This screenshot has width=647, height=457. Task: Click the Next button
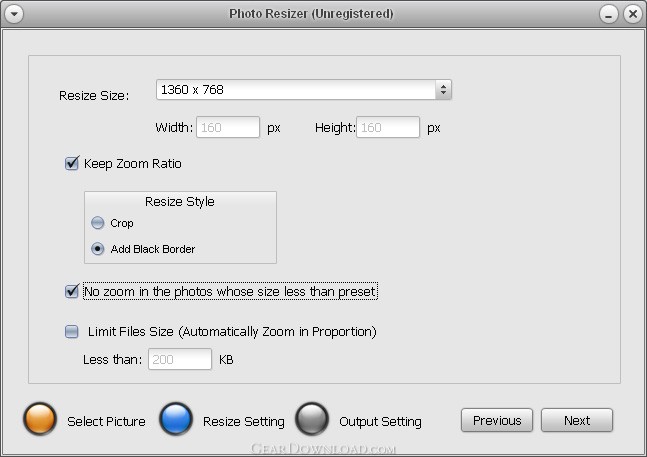pos(577,420)
